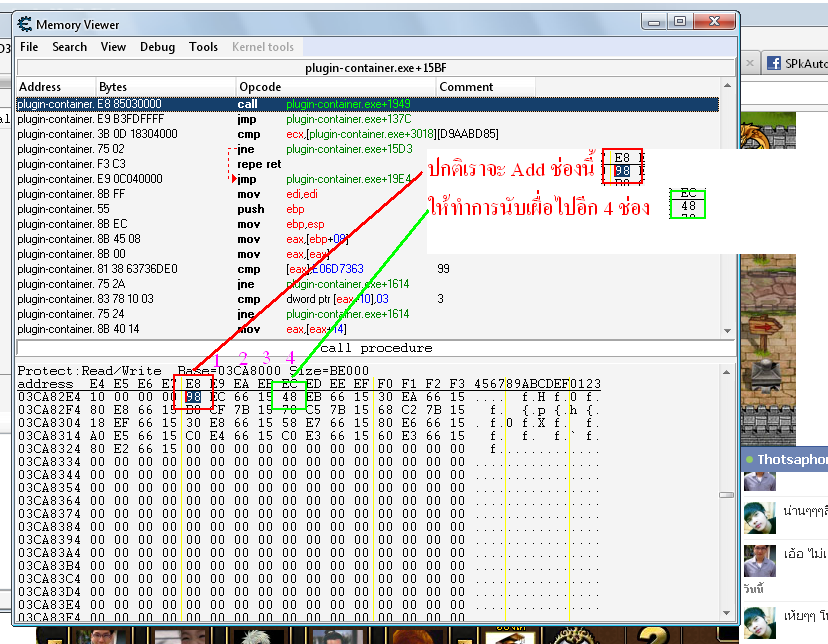Open the SPkAuto browser tab
Image resolution: width=828 pixels, height=644 pixels.
[x=795, y=63]
